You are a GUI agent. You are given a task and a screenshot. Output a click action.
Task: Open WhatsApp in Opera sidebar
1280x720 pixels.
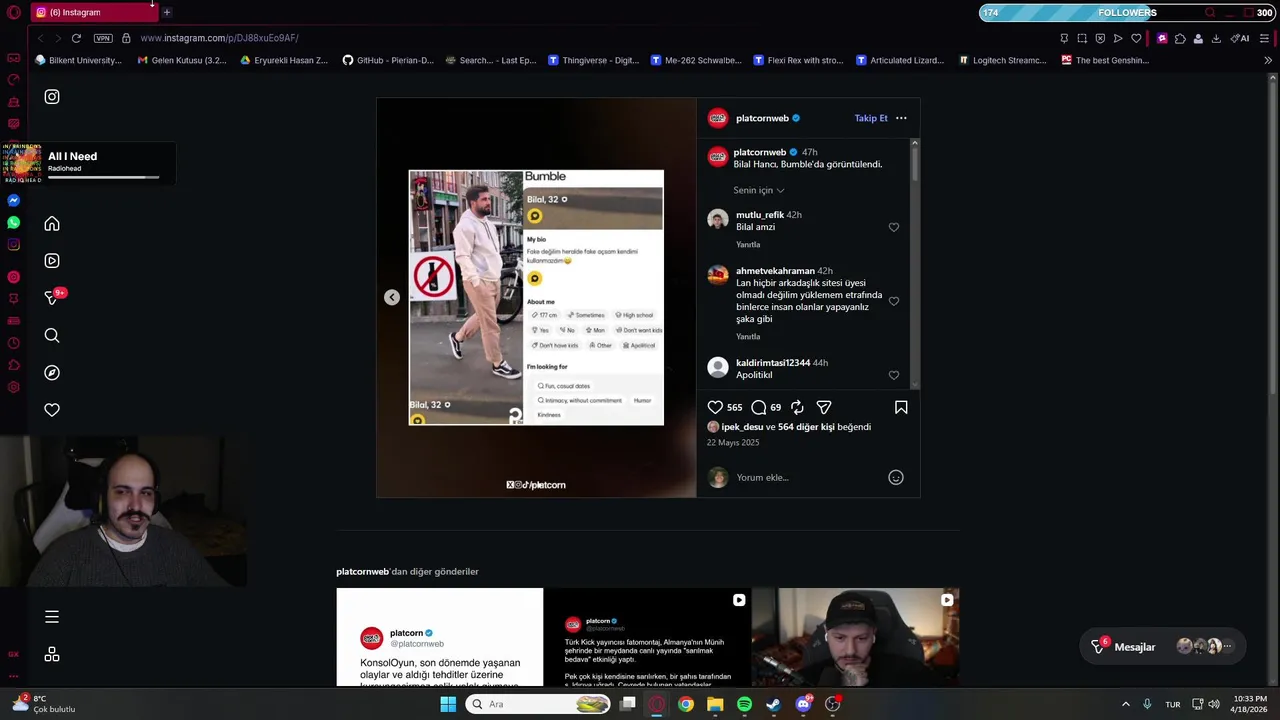(x=13, y=223)
